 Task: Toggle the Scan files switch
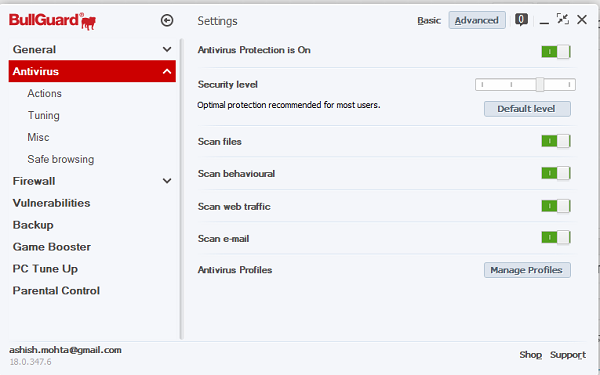point(556,141)
